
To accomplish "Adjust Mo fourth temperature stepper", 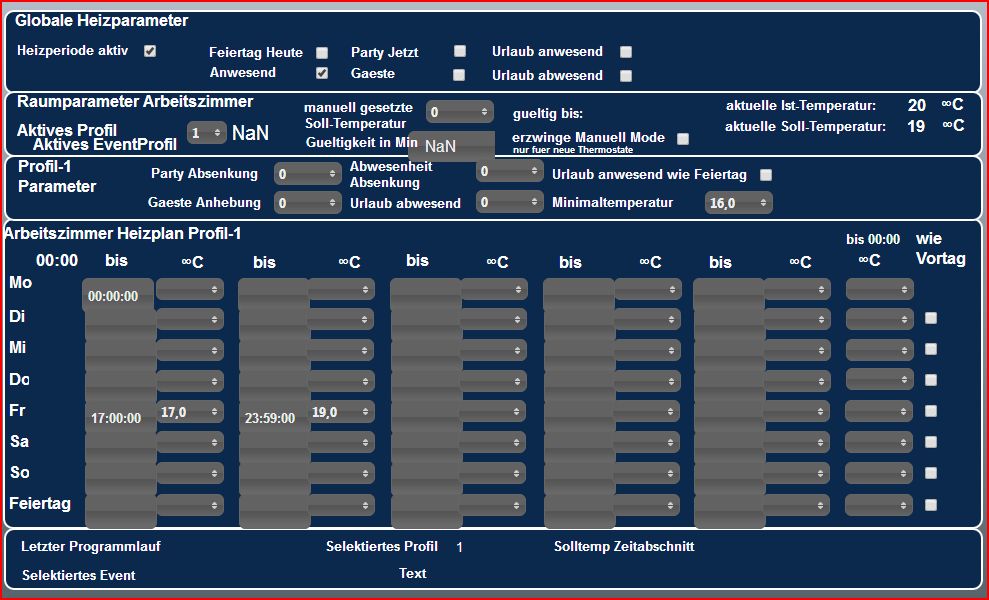I will 648,289.
